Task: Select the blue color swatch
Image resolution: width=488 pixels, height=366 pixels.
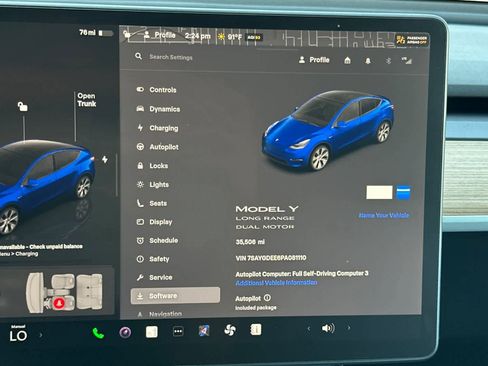Action: [x=403, y=193]
